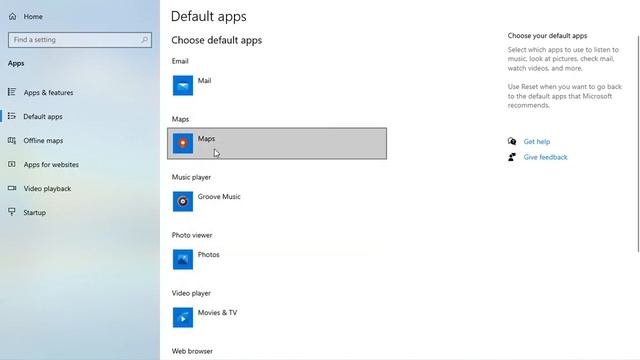Image resolution: width=640 pixels, height=360 pixels.
Task: Click the Photo viewer category label
Action: click(192, 235)
